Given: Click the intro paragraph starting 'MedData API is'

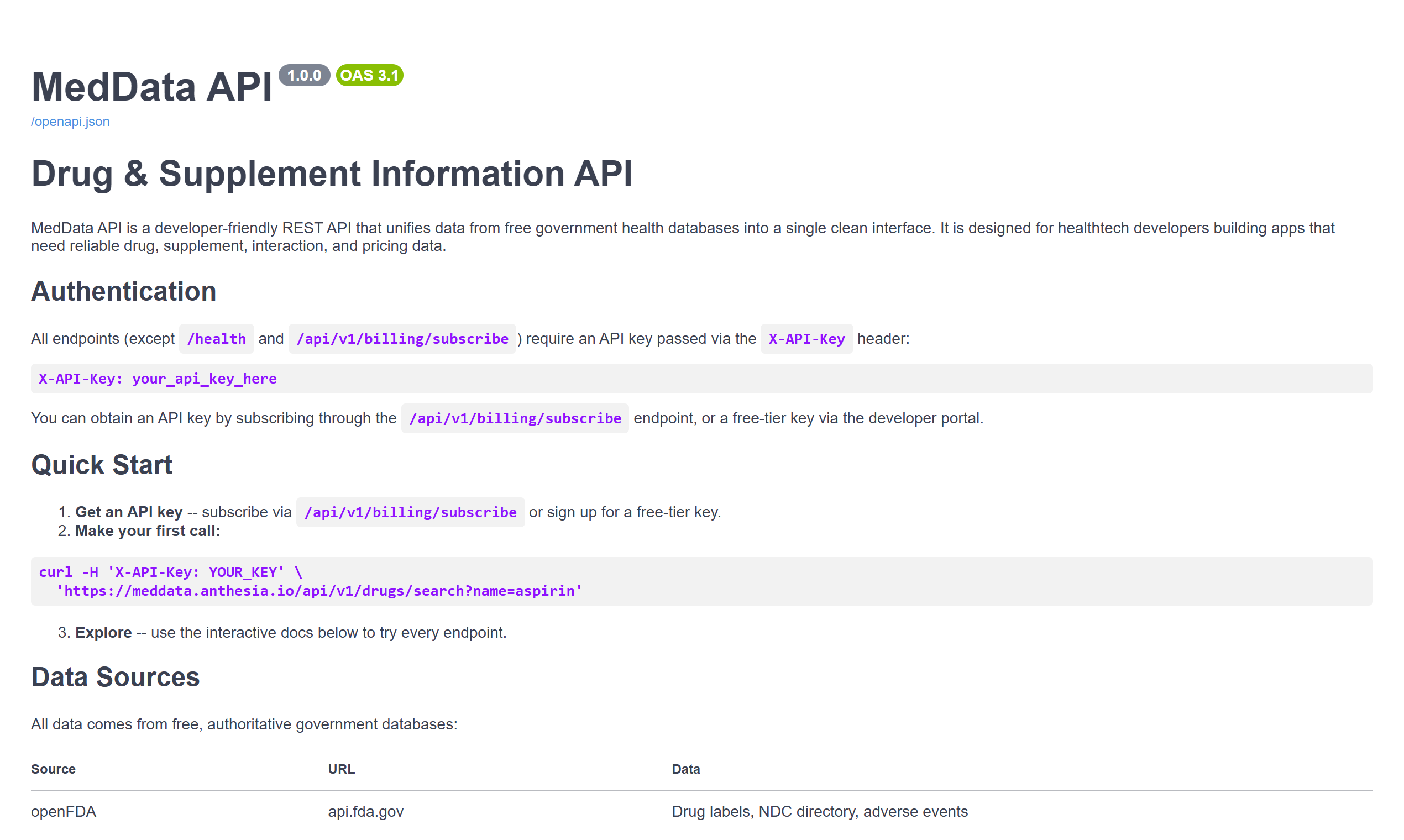Looking at the screenshot, I should coord(683,237).
